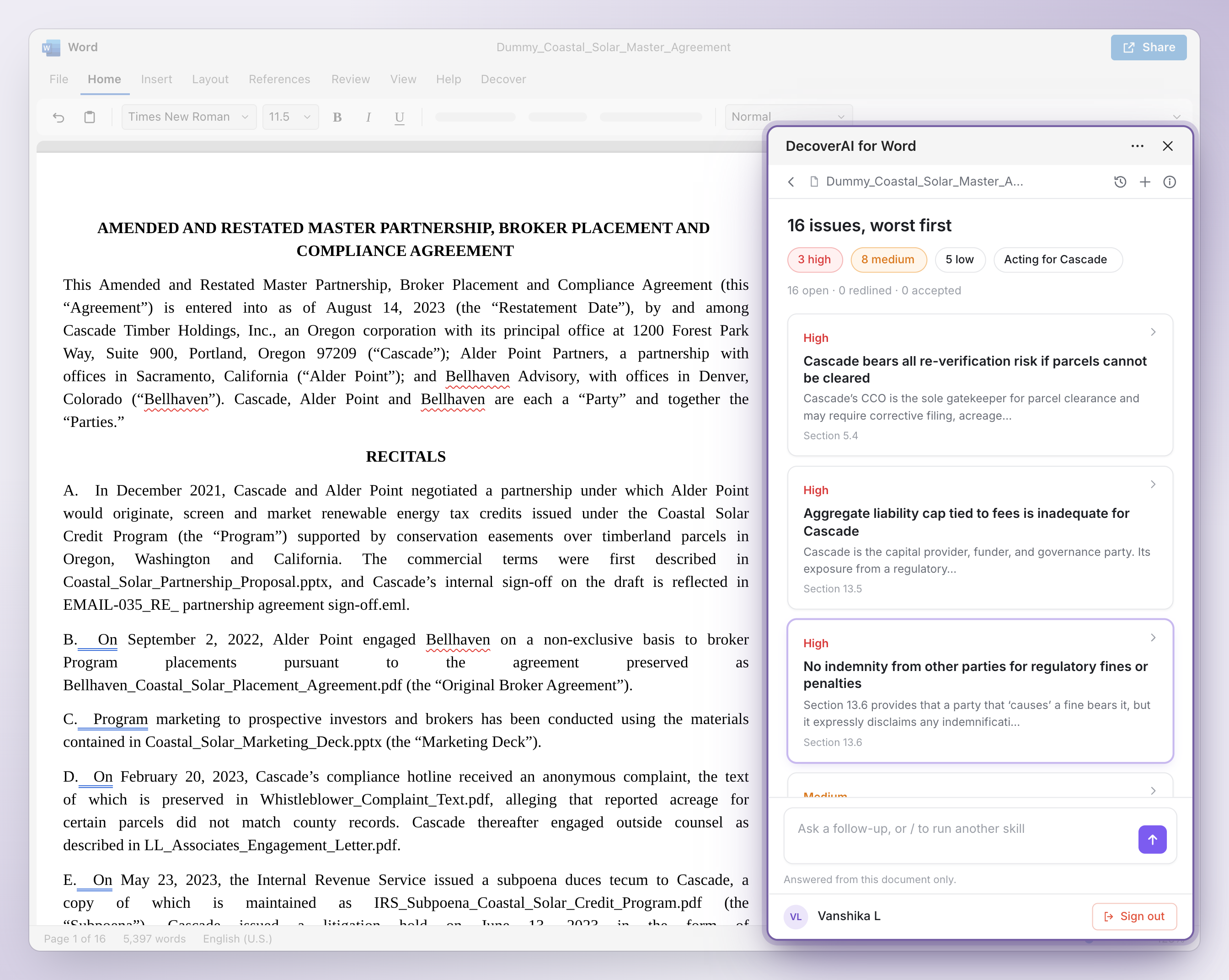Click Page 1 of 16 in status bar
The height and width of the screenshot is (980, 1229).
(75, 938)
